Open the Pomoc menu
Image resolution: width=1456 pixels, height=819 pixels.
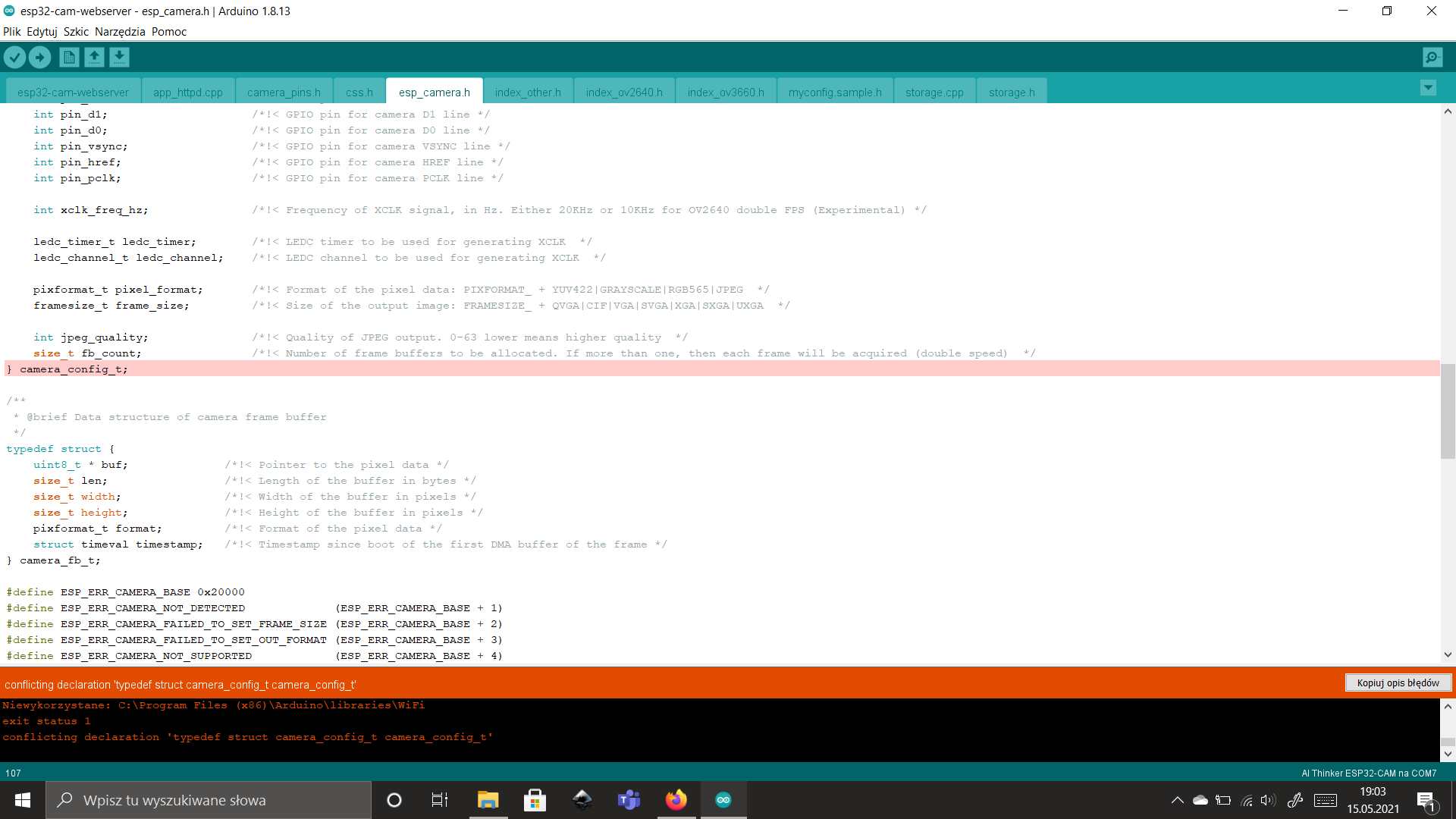pos(169,32)
